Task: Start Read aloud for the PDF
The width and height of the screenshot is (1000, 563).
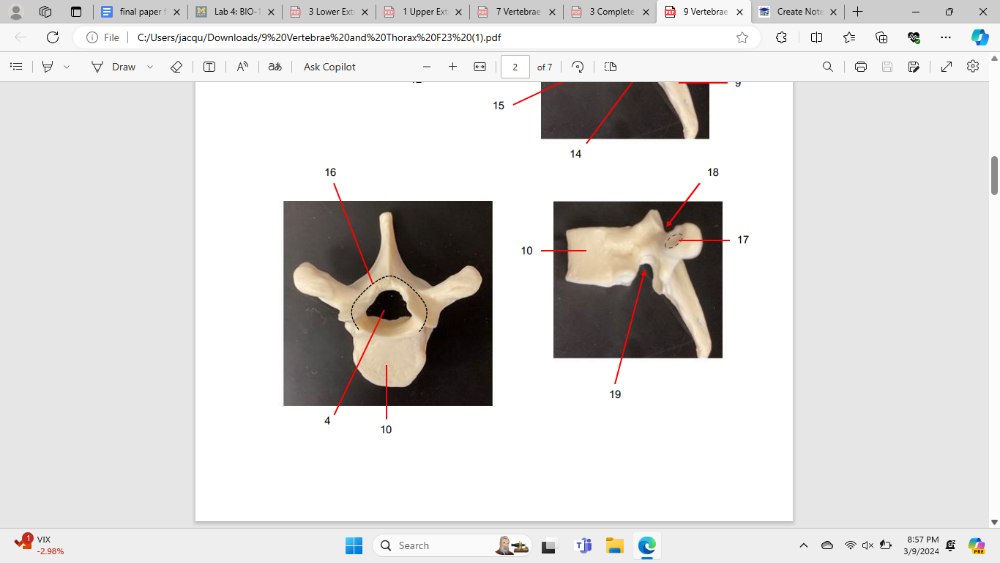Action: coord(242,67)
